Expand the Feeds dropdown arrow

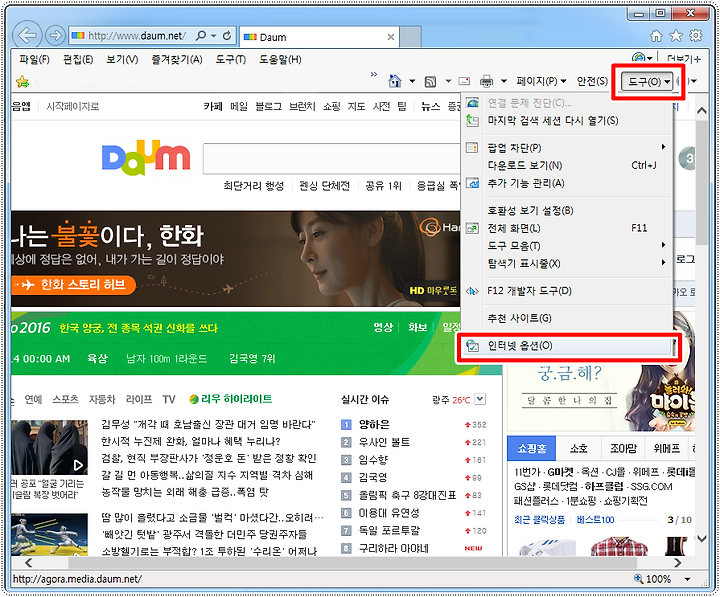click(x=448, y=81)
